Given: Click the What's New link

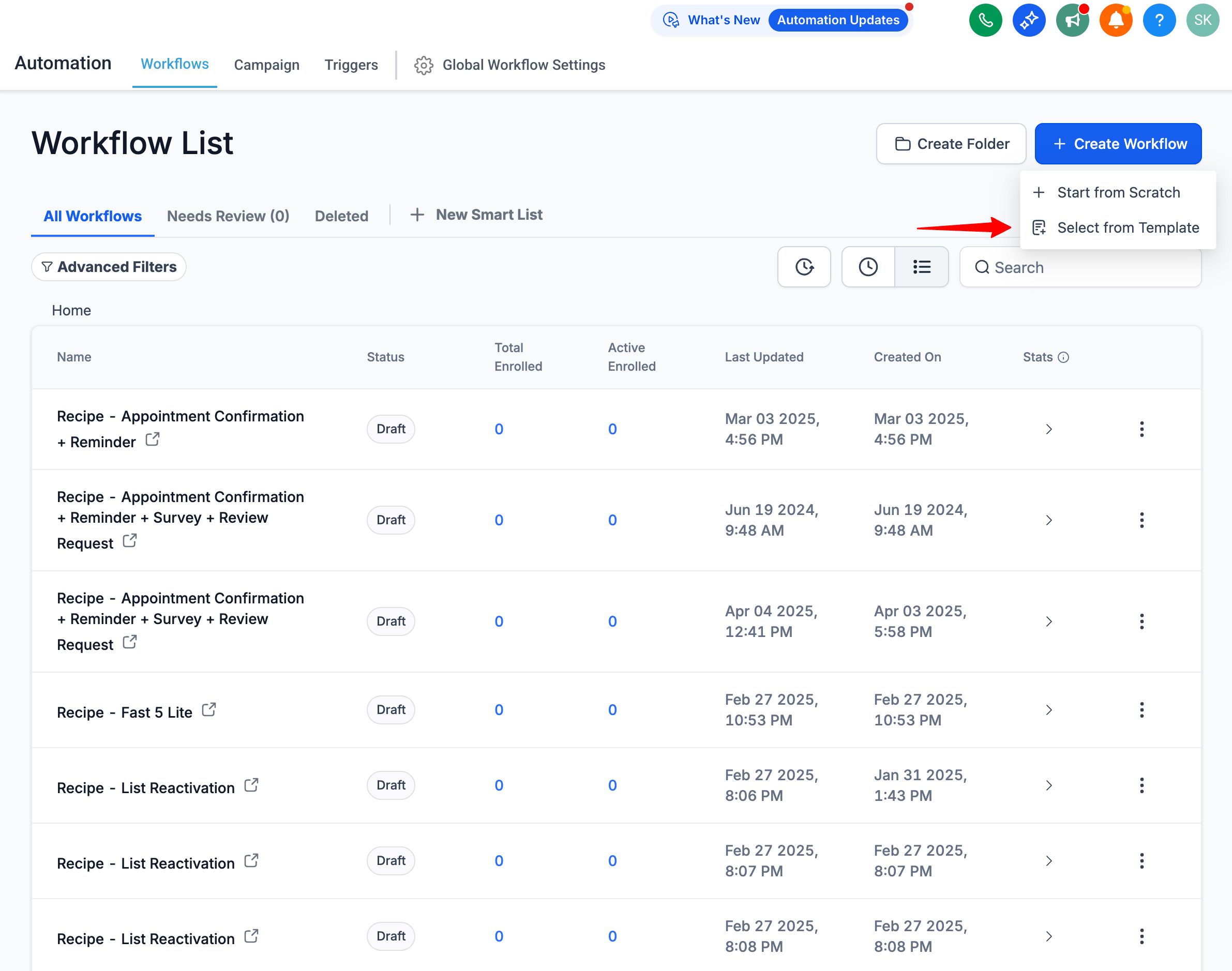Looking at the screenshot, I should pos(723,21).
